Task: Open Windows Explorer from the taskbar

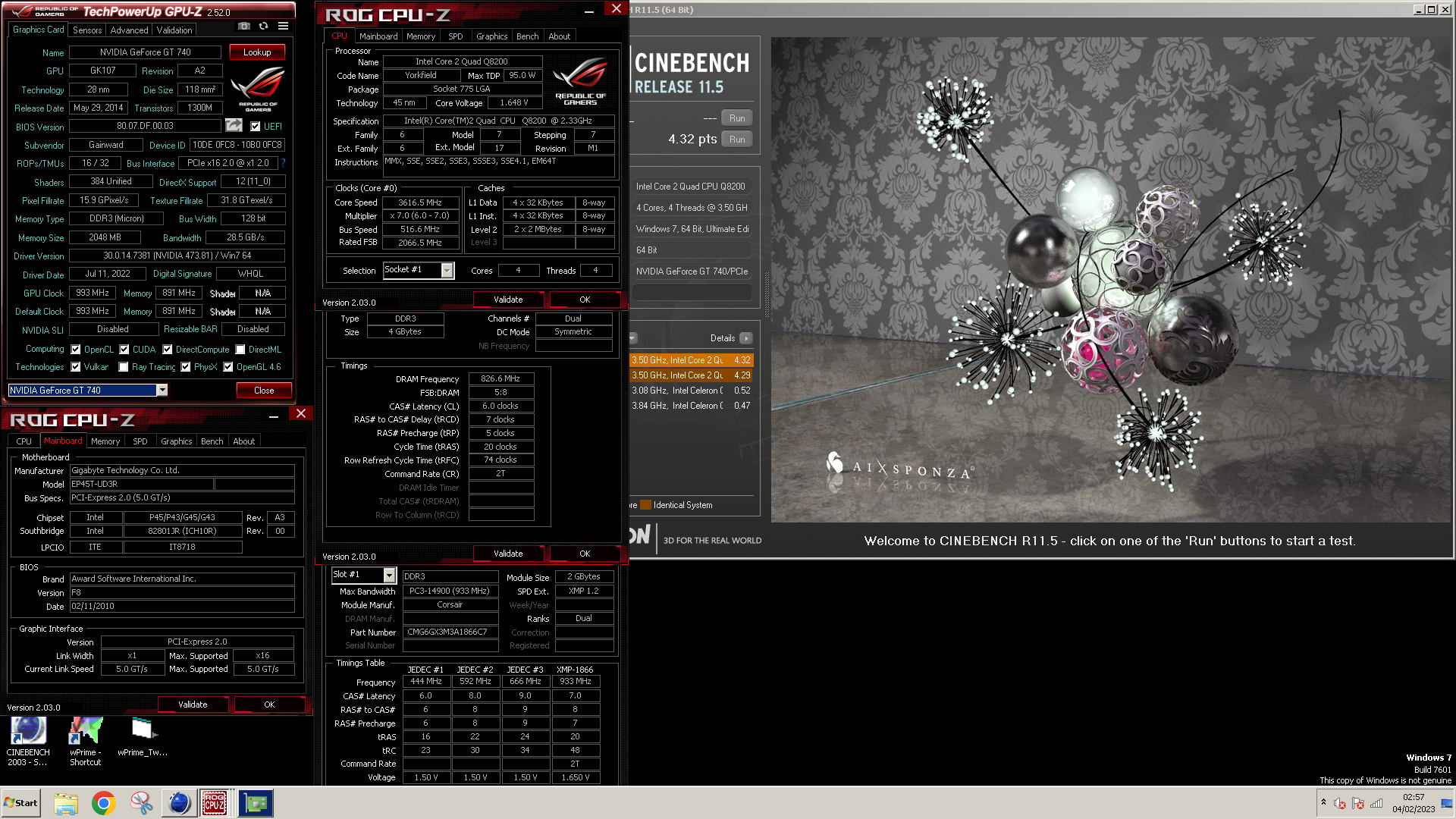Action: 66,803
